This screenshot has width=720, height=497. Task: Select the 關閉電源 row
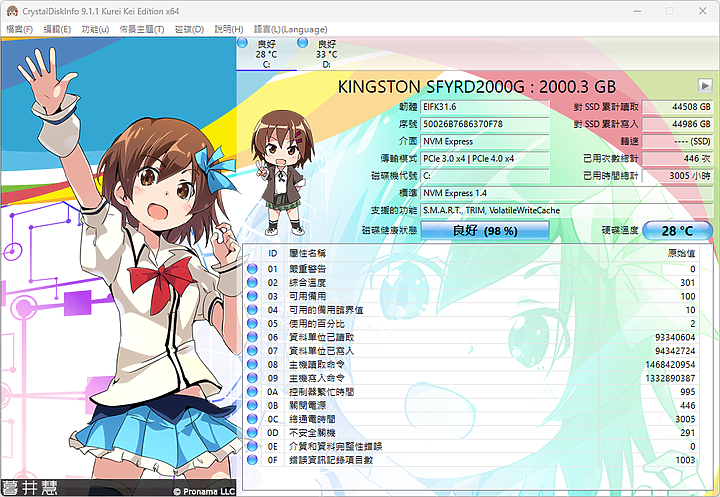point(472,405)
